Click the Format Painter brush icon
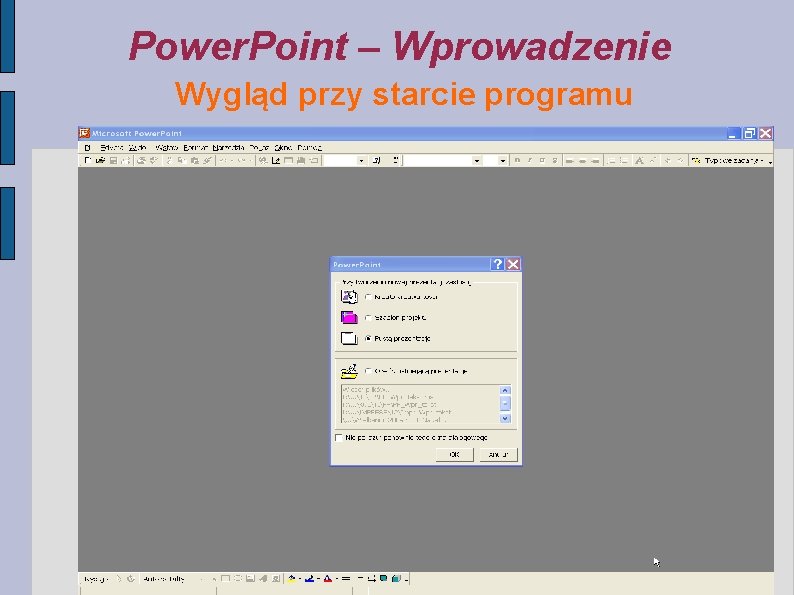Screen dimensions: 794x595 click(207, 161)
